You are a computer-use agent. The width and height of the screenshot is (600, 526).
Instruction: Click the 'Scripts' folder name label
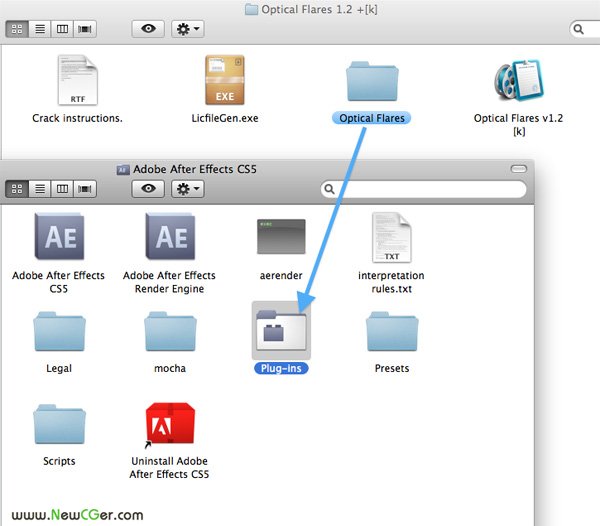[x=59, y=461]
